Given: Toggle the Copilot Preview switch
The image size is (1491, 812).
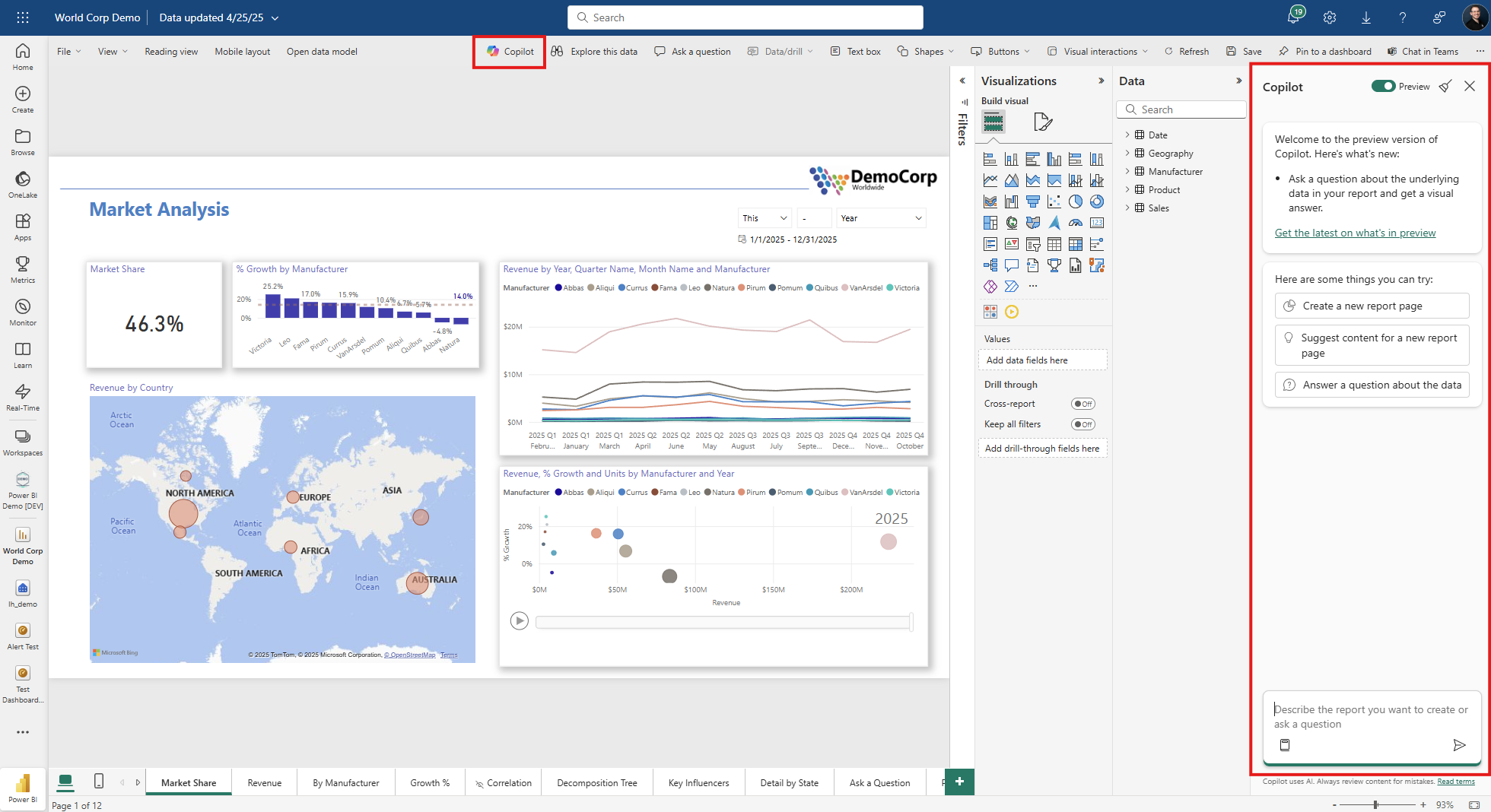Looking at the screenshot, I should coord(1383,87).
